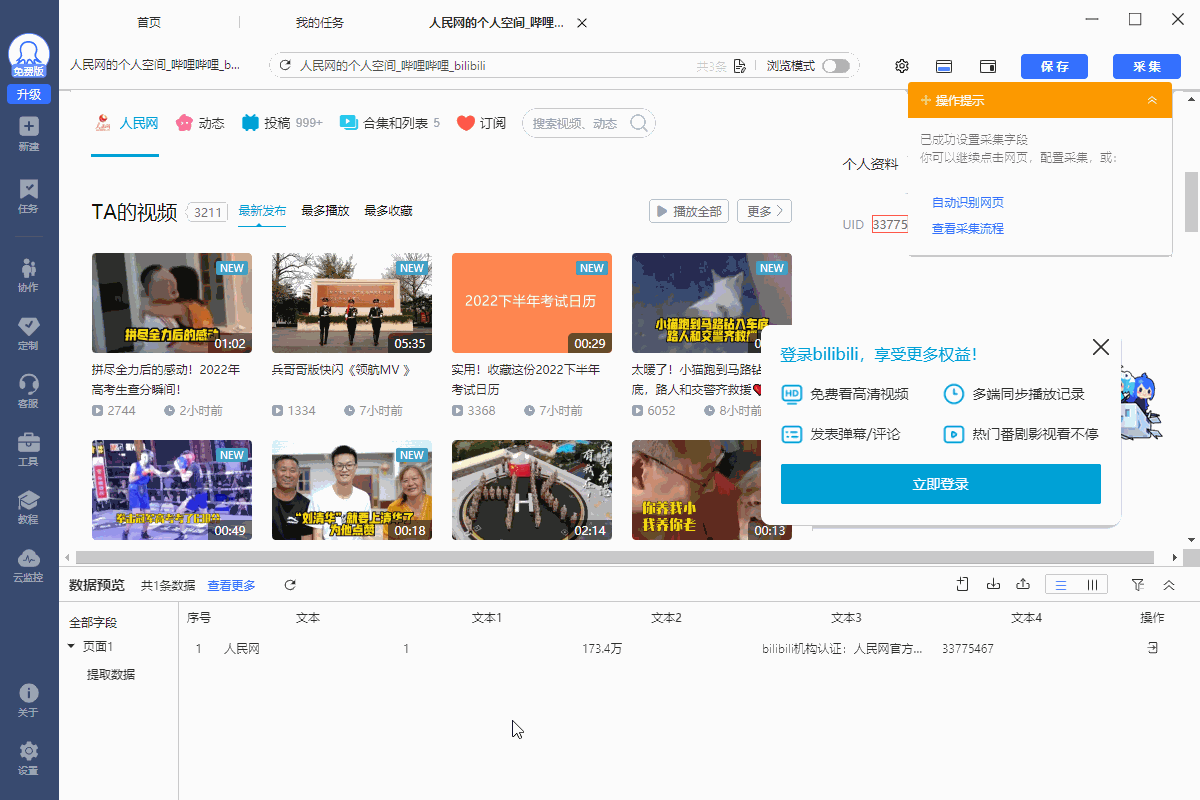
Task: Toggle the 浏览模式 browse mode switch
Action: coord(835,66)
